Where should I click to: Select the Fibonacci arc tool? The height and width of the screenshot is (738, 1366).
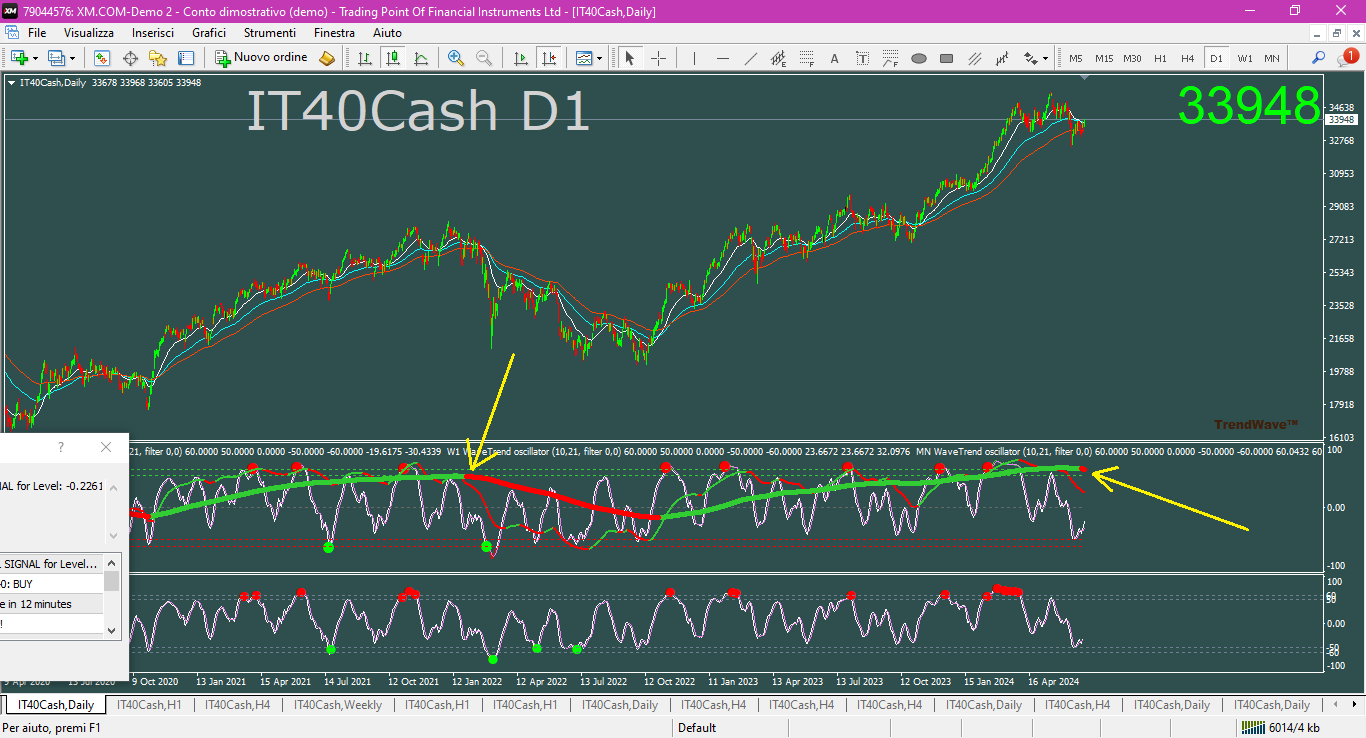point(890,58)
